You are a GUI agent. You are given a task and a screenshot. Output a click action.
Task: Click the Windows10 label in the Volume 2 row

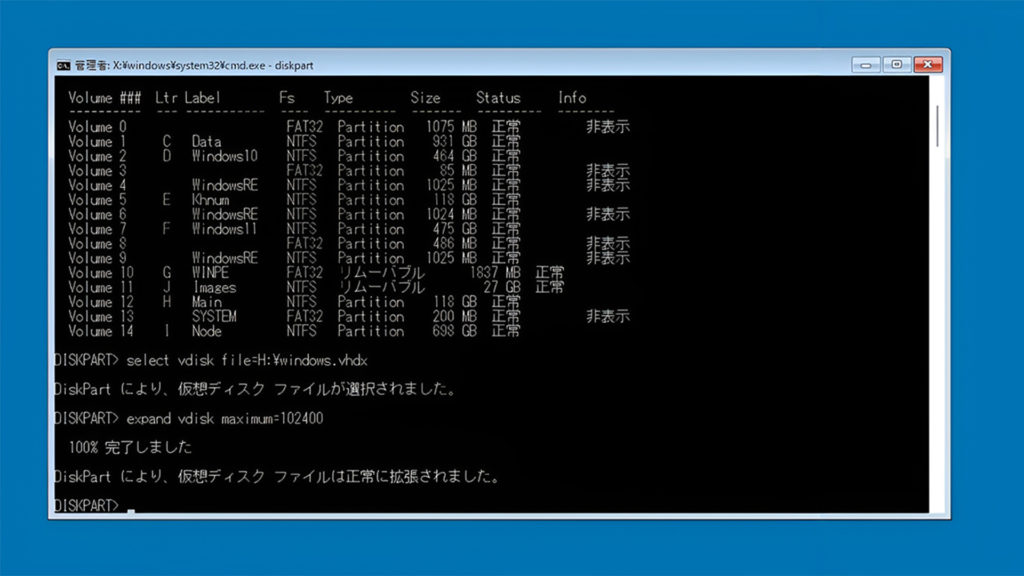point(224,157)
